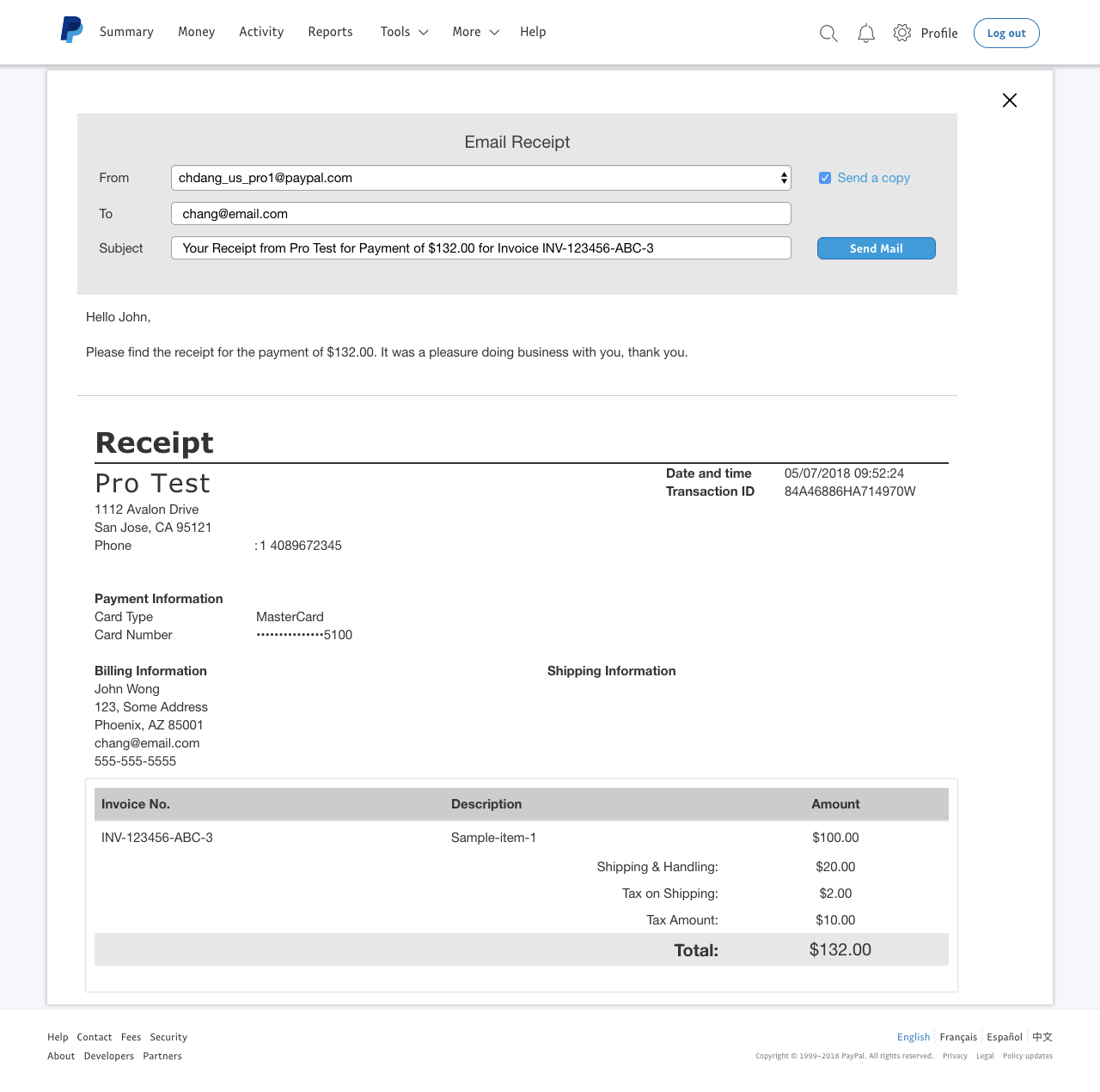Open the notifications bell icon
The image size is (1100, 1092).
click(x=866, y=34)
